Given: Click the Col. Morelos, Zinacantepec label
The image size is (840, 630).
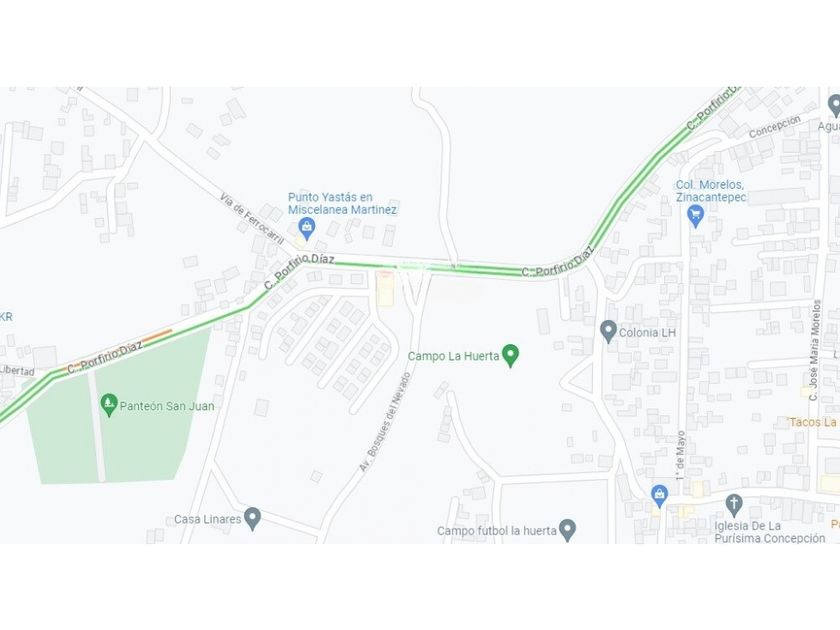Looking at the screenshot, I should tap(710, 191).
